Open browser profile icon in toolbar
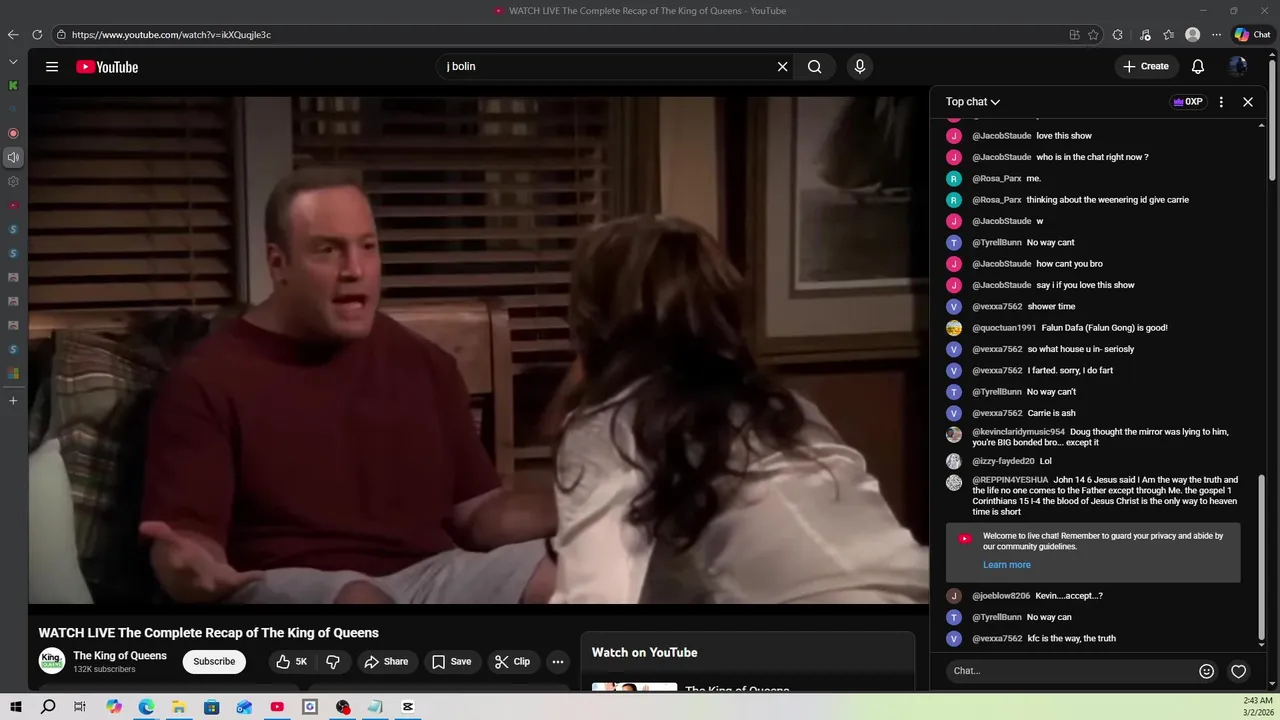Viewport: 1280px width, 720px height. pos(1192,34)
